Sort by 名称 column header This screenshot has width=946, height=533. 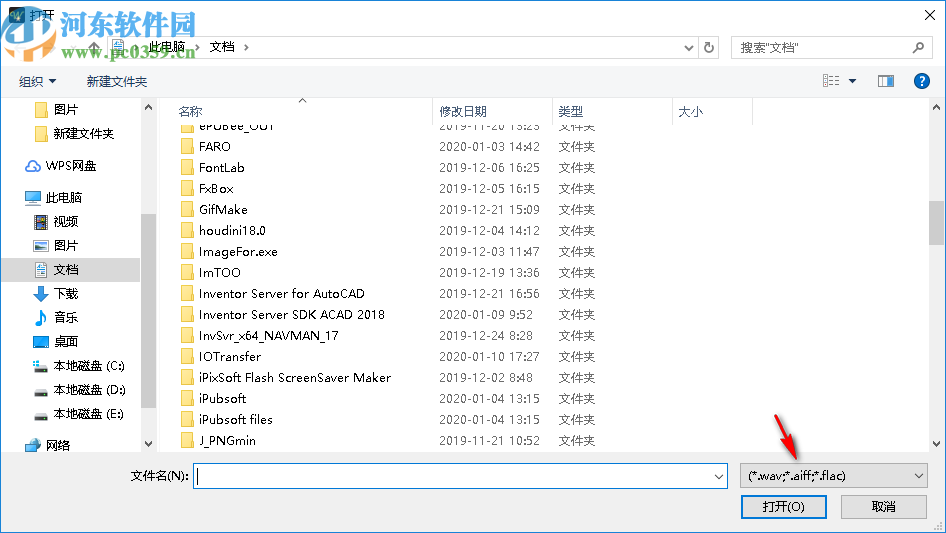click(x=190, y=112)
